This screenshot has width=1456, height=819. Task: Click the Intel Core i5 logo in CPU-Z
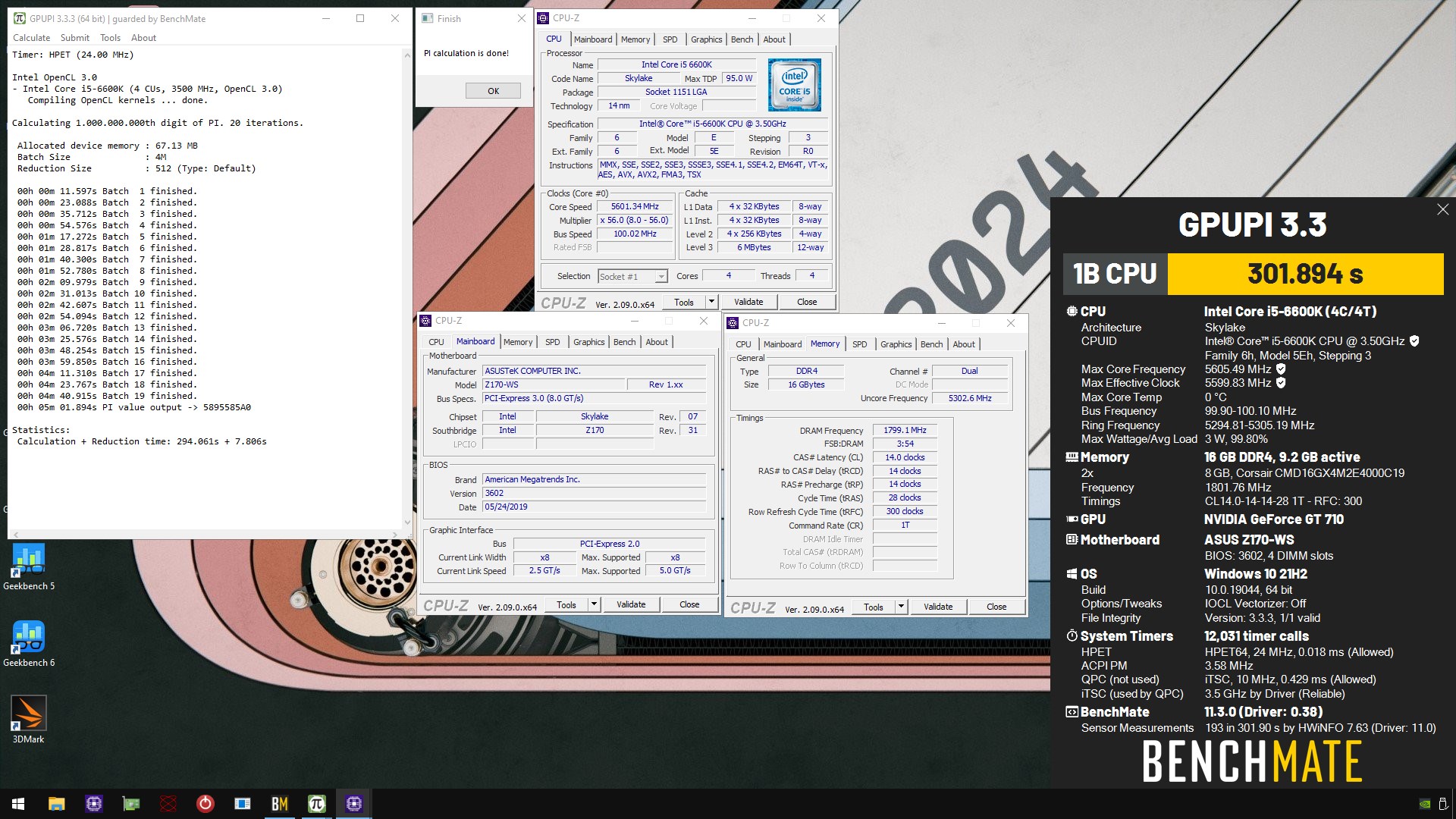click(x=794, y=85)
